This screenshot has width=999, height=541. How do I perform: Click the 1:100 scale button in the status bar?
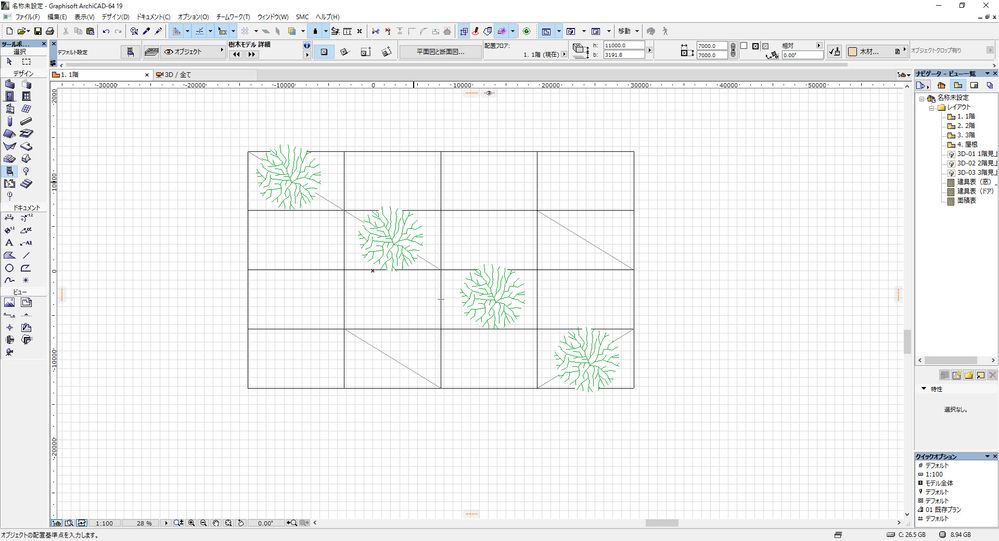coord(104,523)
